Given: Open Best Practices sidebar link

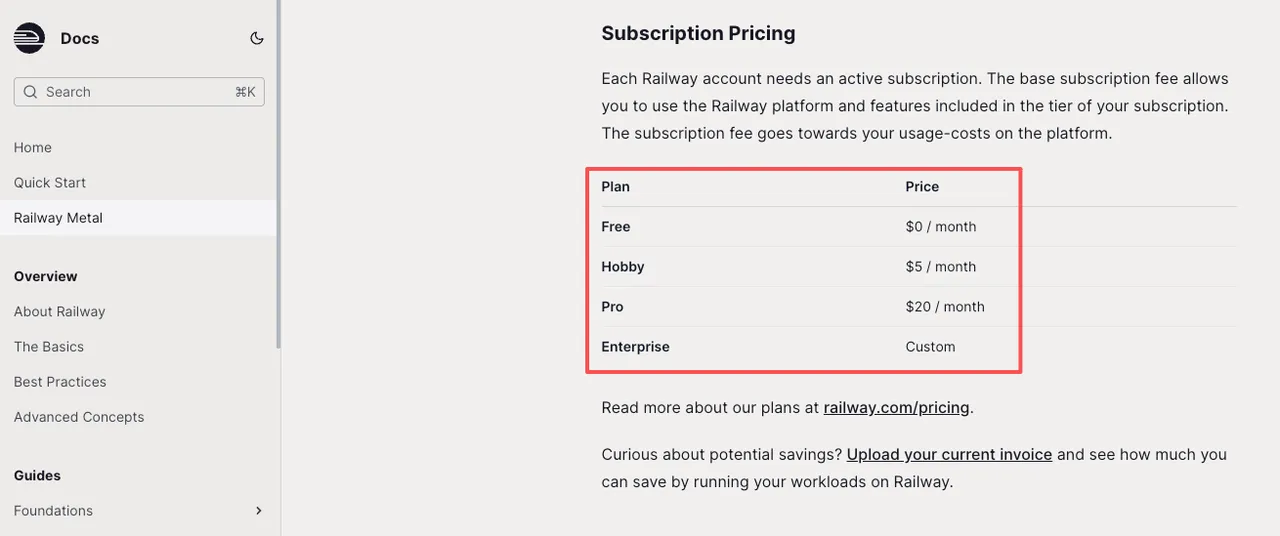Looking at the screenshot, I should pyautogui.click(x=60, y=381).
